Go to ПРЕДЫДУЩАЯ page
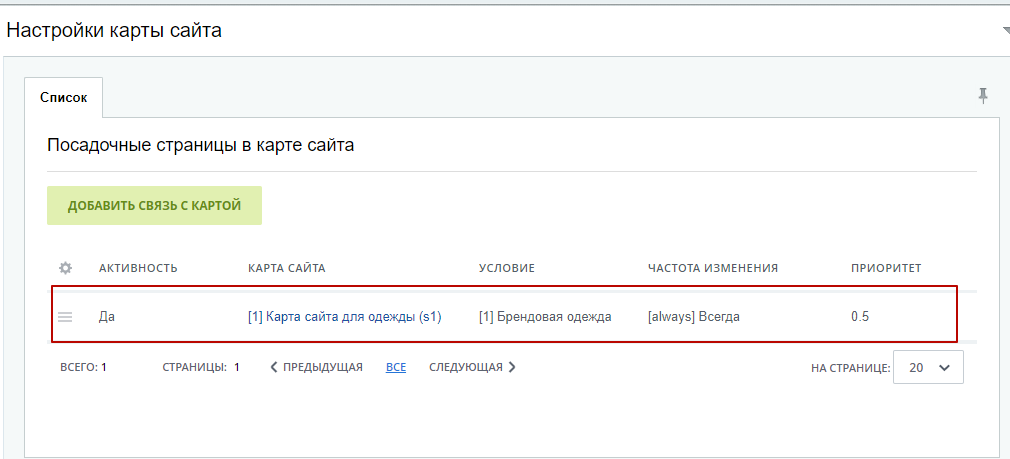Image resolution: width=1010 pixels, height=459 pixels. [316, 367]
